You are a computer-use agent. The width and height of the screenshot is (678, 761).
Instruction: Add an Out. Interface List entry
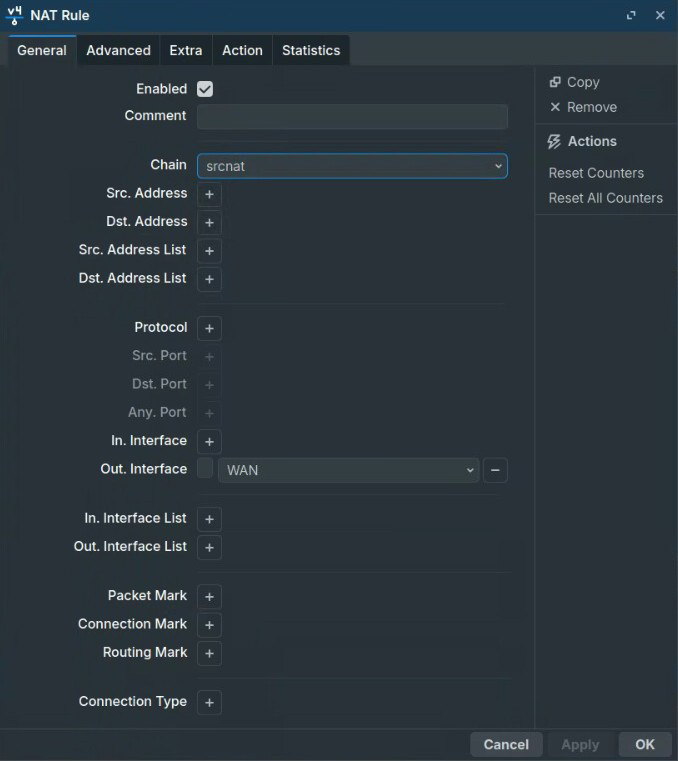coord(209,547)
